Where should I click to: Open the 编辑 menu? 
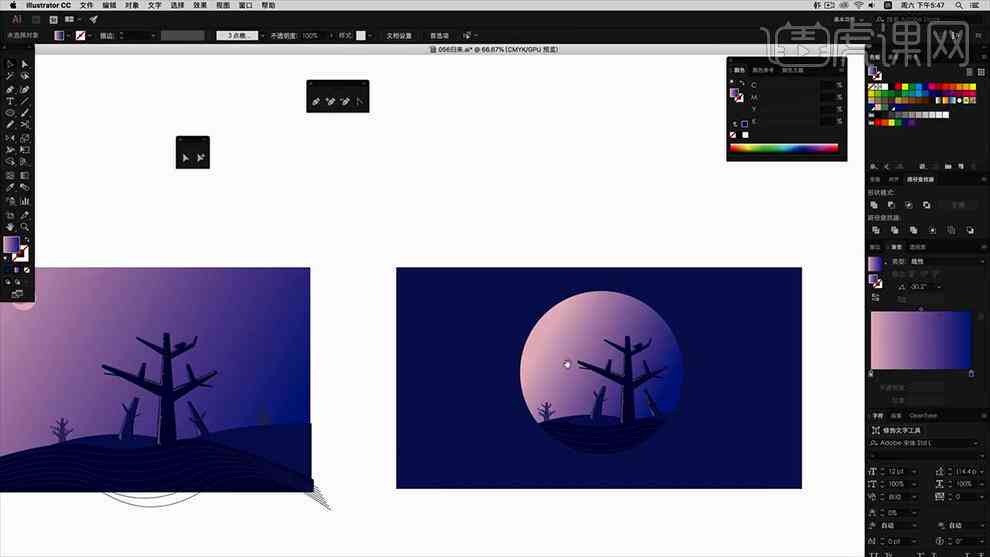click(x=109, y=5)
